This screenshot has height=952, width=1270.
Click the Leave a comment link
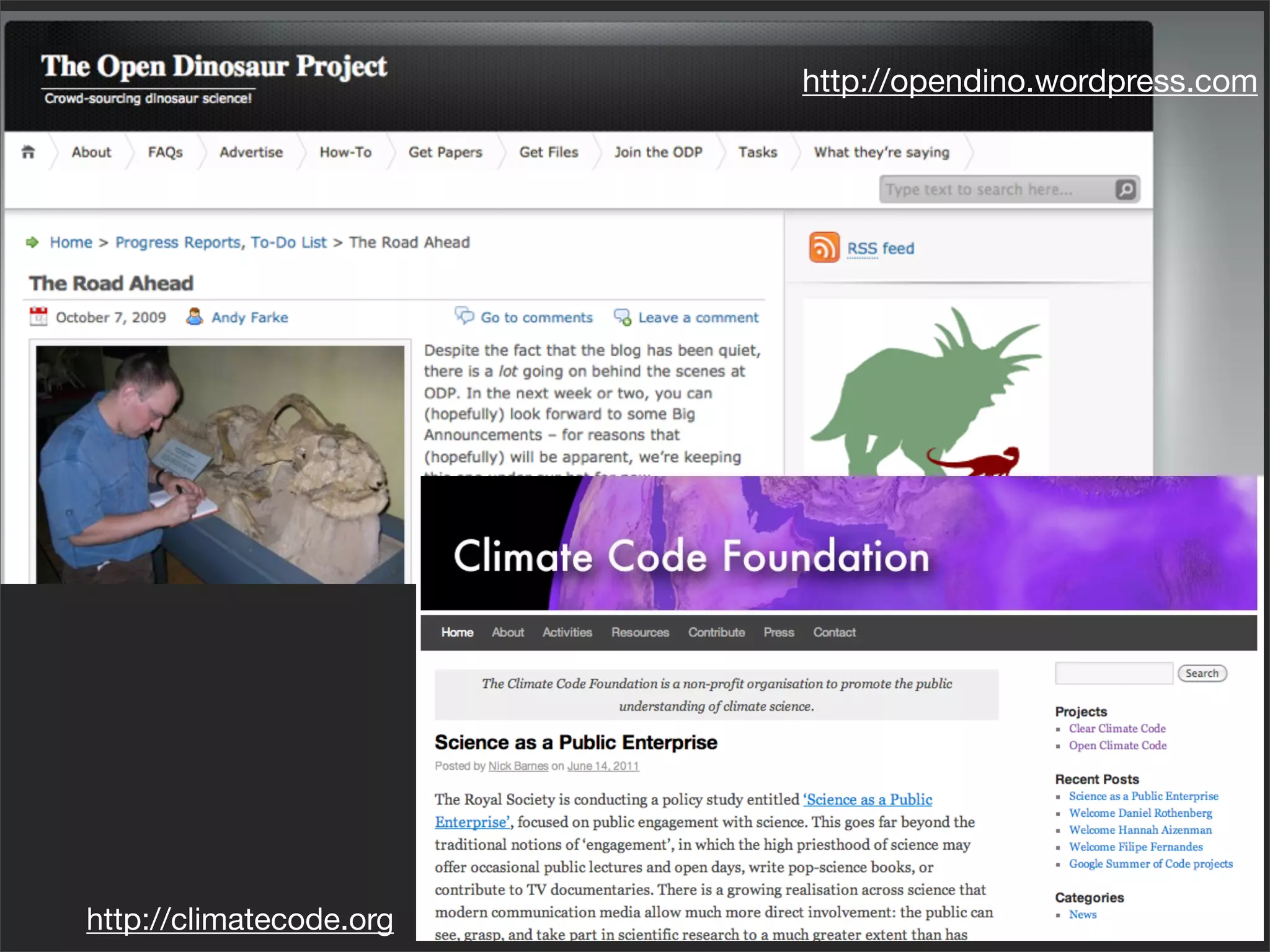[698, 317]
